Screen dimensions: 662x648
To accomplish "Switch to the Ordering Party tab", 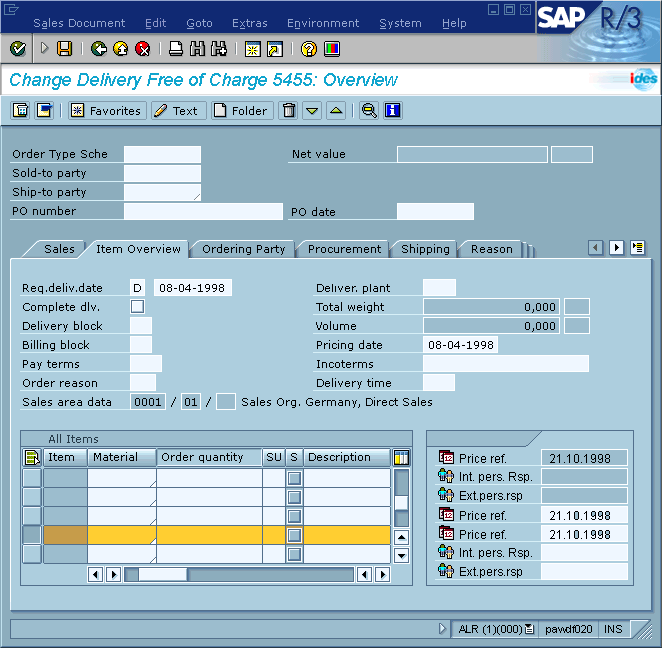I will 244,249.
